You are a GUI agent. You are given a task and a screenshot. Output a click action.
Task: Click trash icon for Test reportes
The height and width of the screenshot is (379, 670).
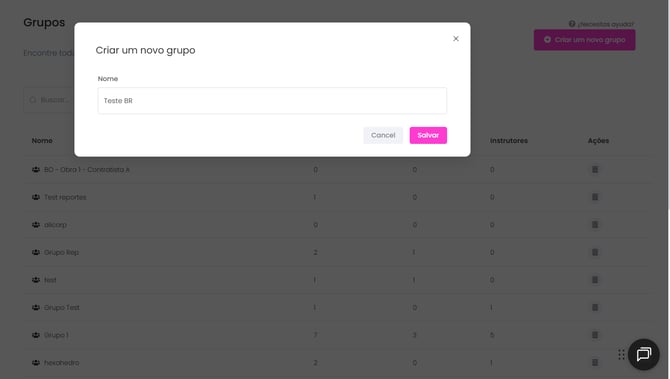tap(595, 197)
